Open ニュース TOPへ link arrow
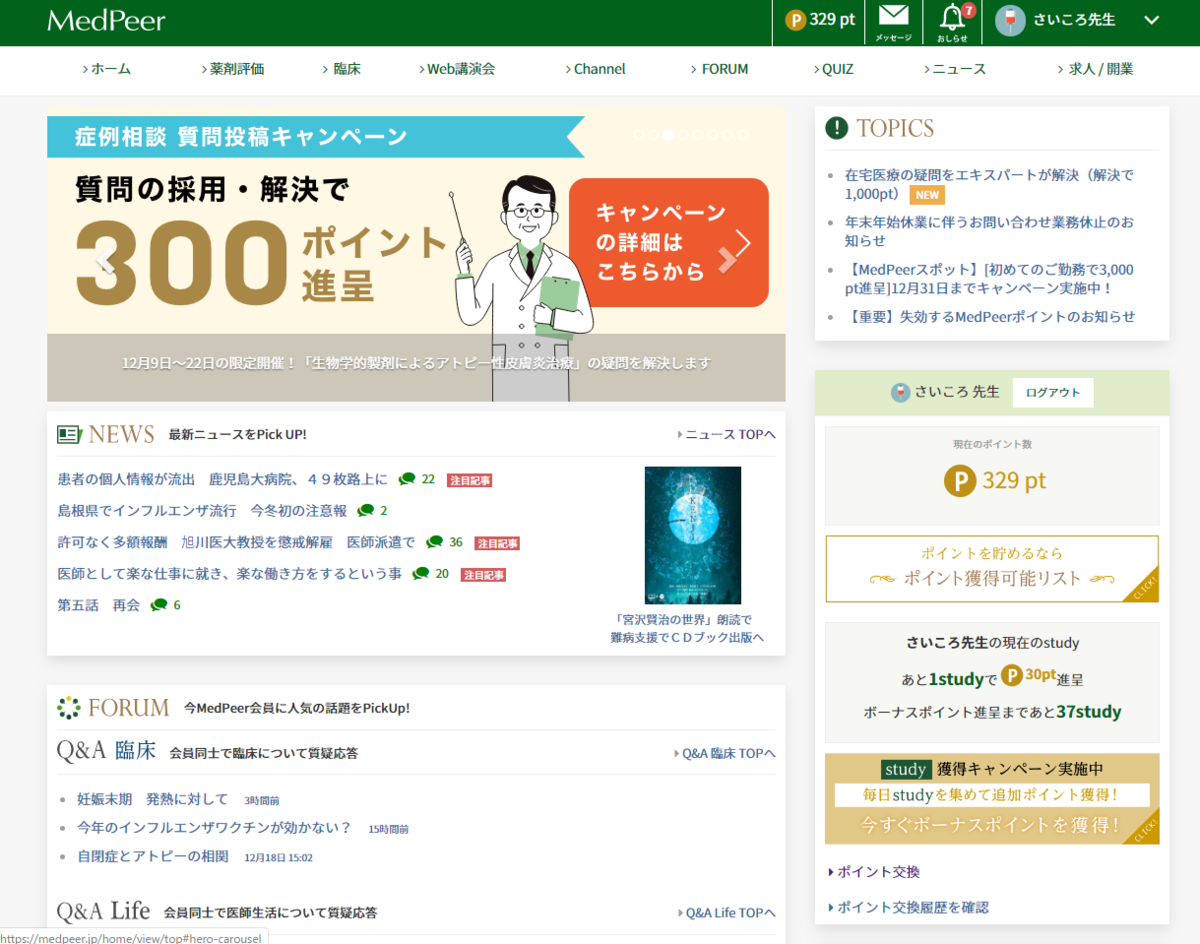The image size is (1200, 944). [727, 435]
